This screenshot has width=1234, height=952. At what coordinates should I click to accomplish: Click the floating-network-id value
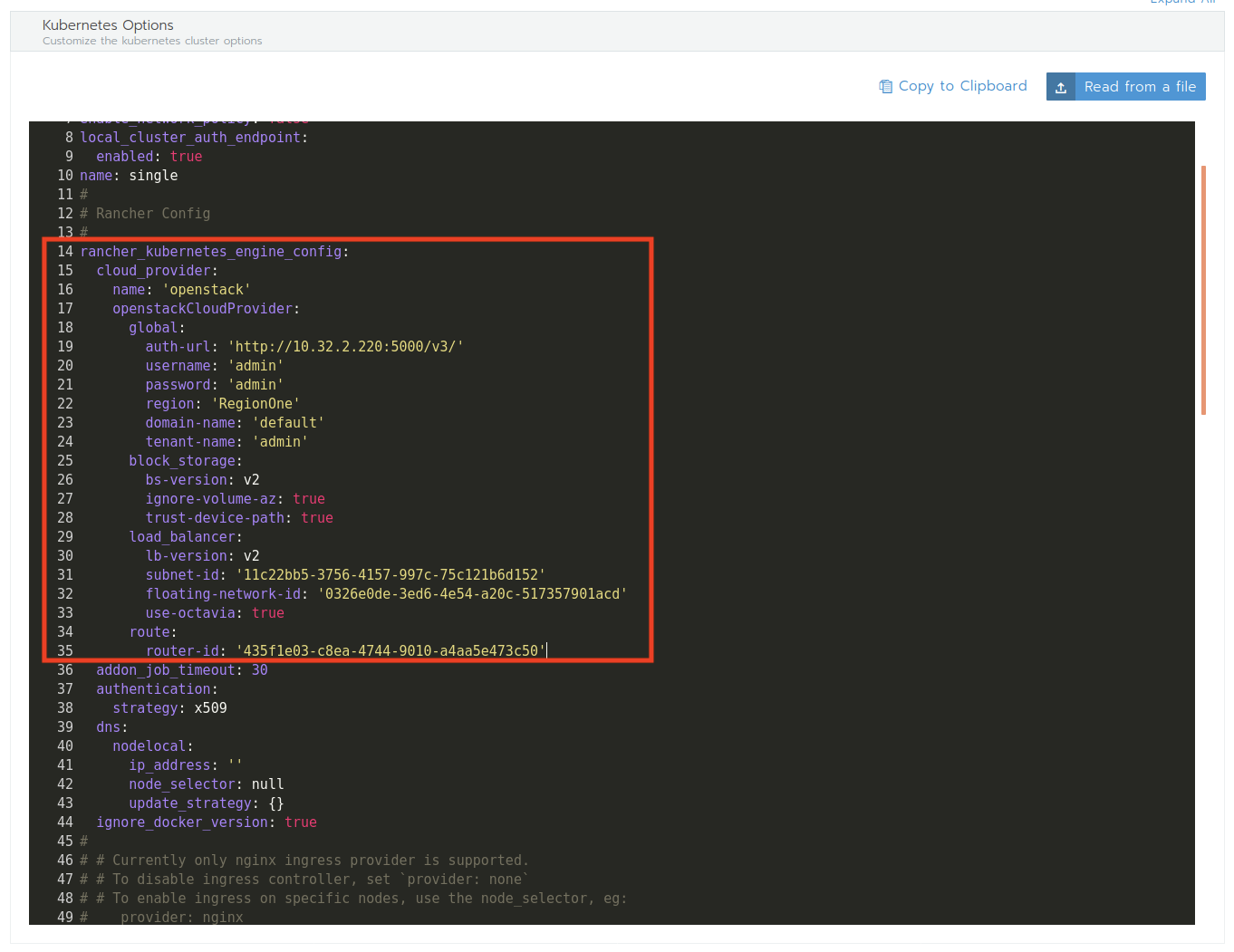pos(472,594)
